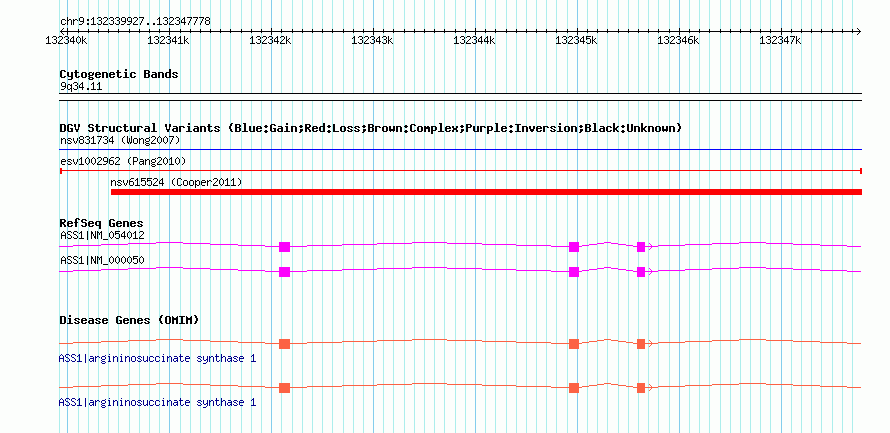The width and height of the screenshot is (890, 433).
Task: Click the 132344k ruler tick label
Action: [x=474, y=40]
